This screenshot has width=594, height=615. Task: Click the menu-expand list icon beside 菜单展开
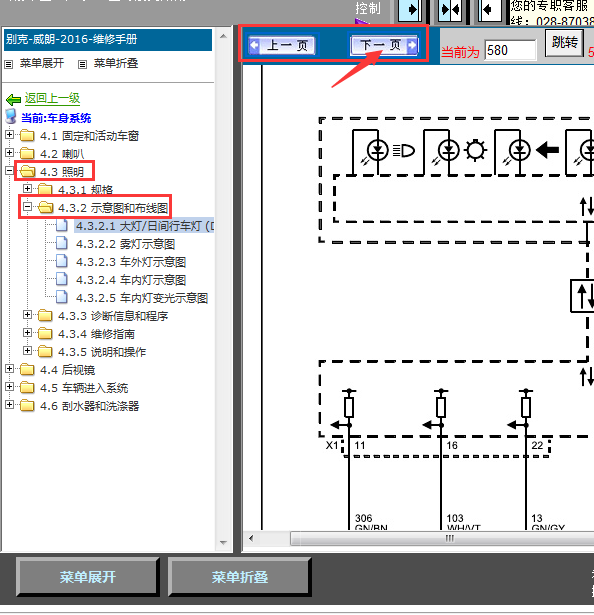[x=9, y=64]
